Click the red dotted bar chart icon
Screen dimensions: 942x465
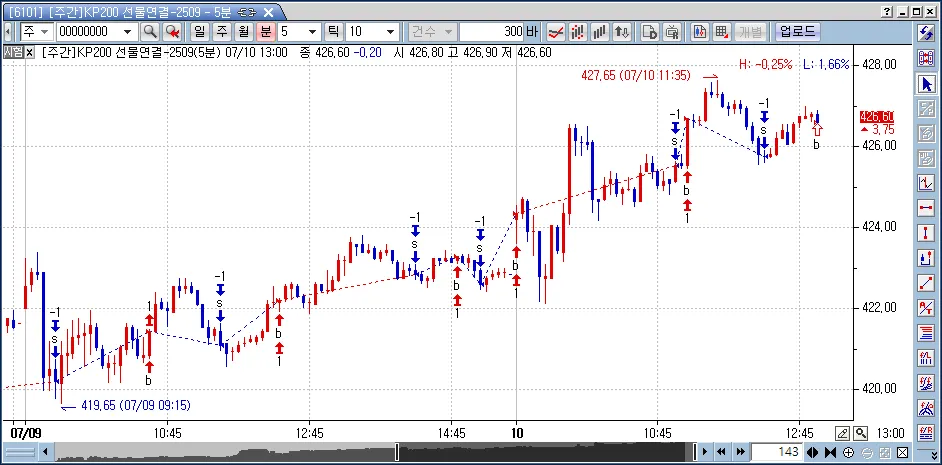[x=579, y=32]
